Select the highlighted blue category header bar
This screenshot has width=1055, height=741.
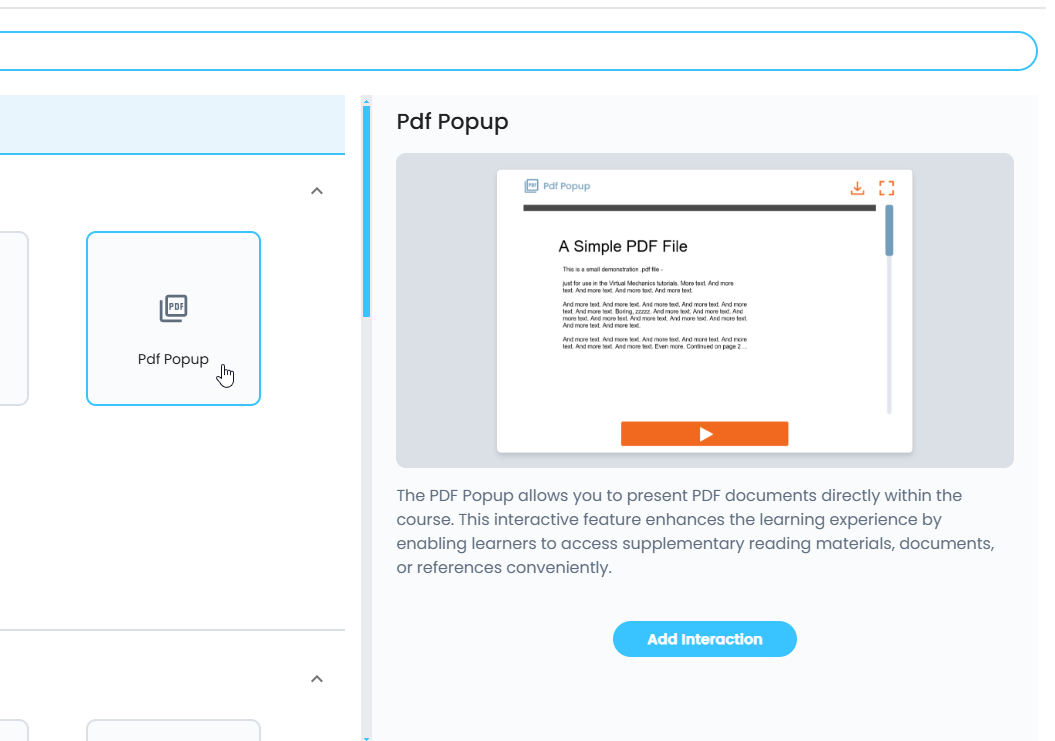point(172,125)
